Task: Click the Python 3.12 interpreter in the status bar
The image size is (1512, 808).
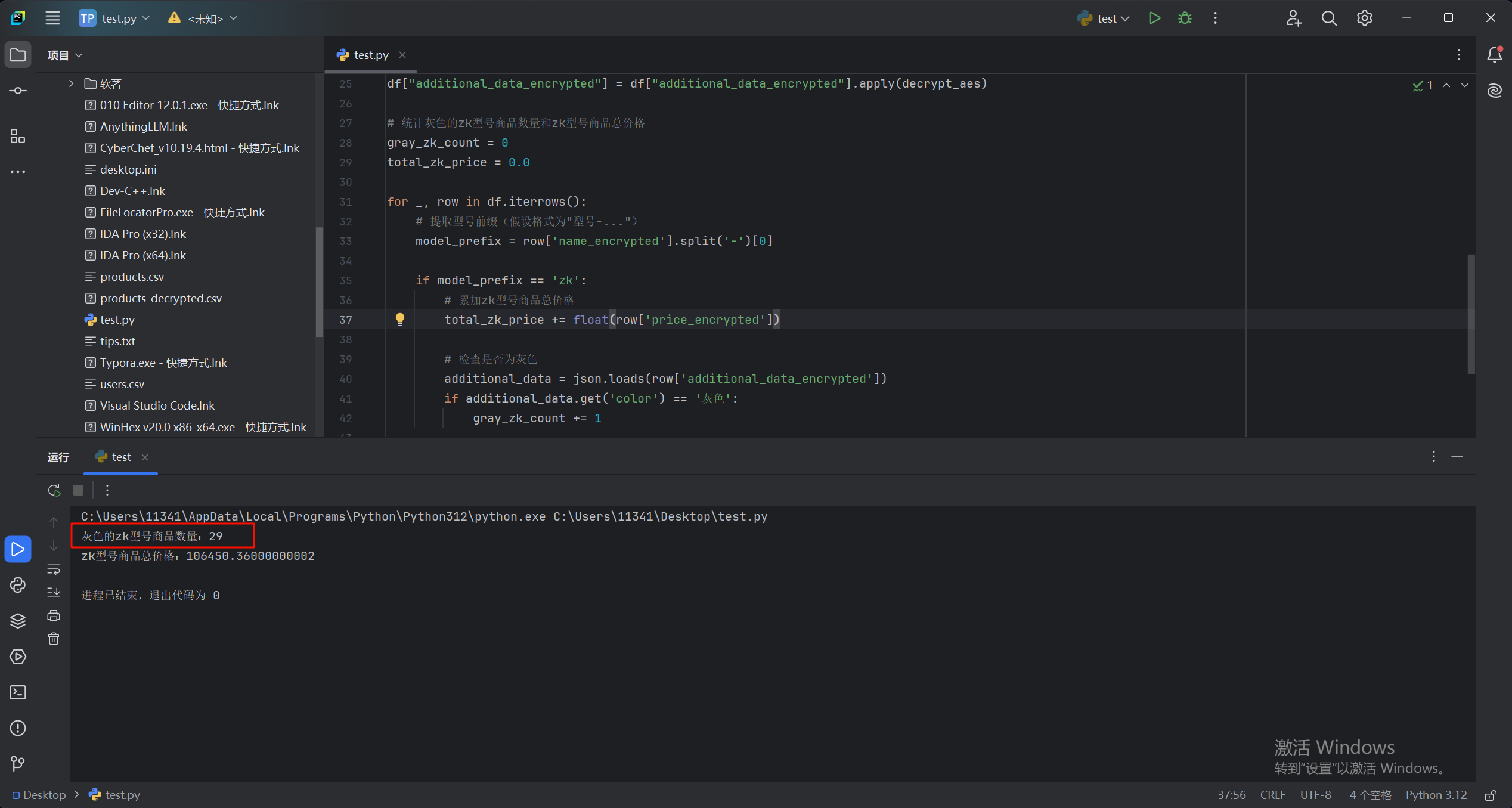Action: (x=1436, y=795)
